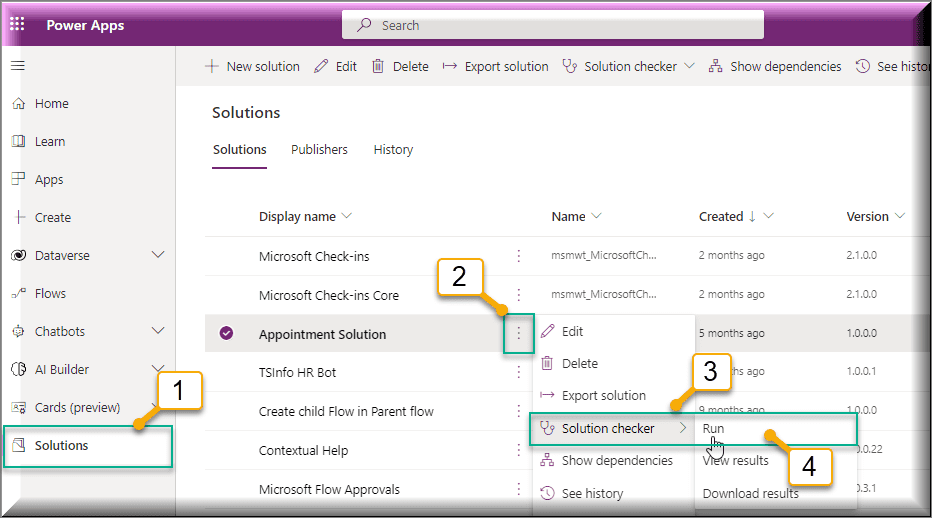Switch to the Publishers tab
The height and width of the screenshot is (518, 932).
pyautogui.click(x=319, y=149)
